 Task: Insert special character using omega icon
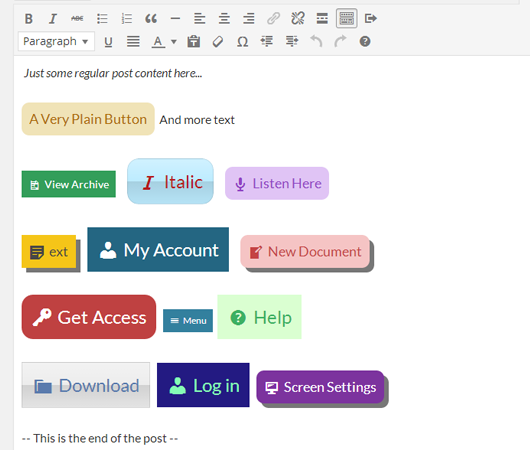pyautogui.click(x=242, y=42)
